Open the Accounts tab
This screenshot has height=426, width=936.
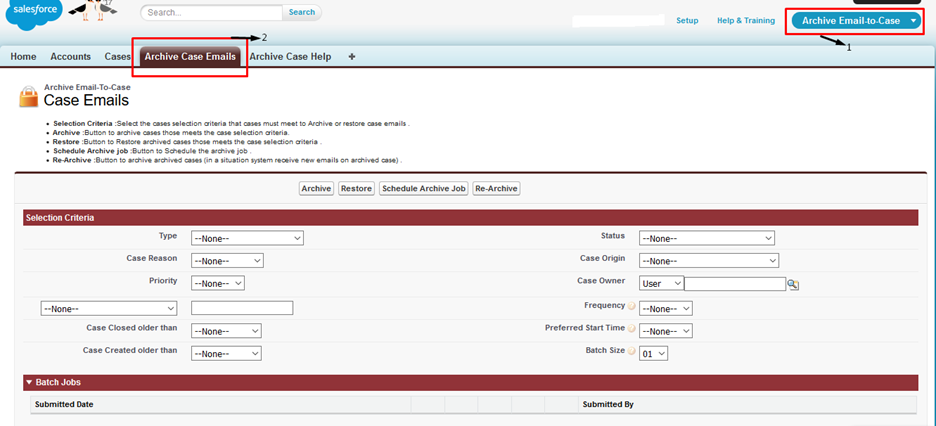[x=70, y=57]
